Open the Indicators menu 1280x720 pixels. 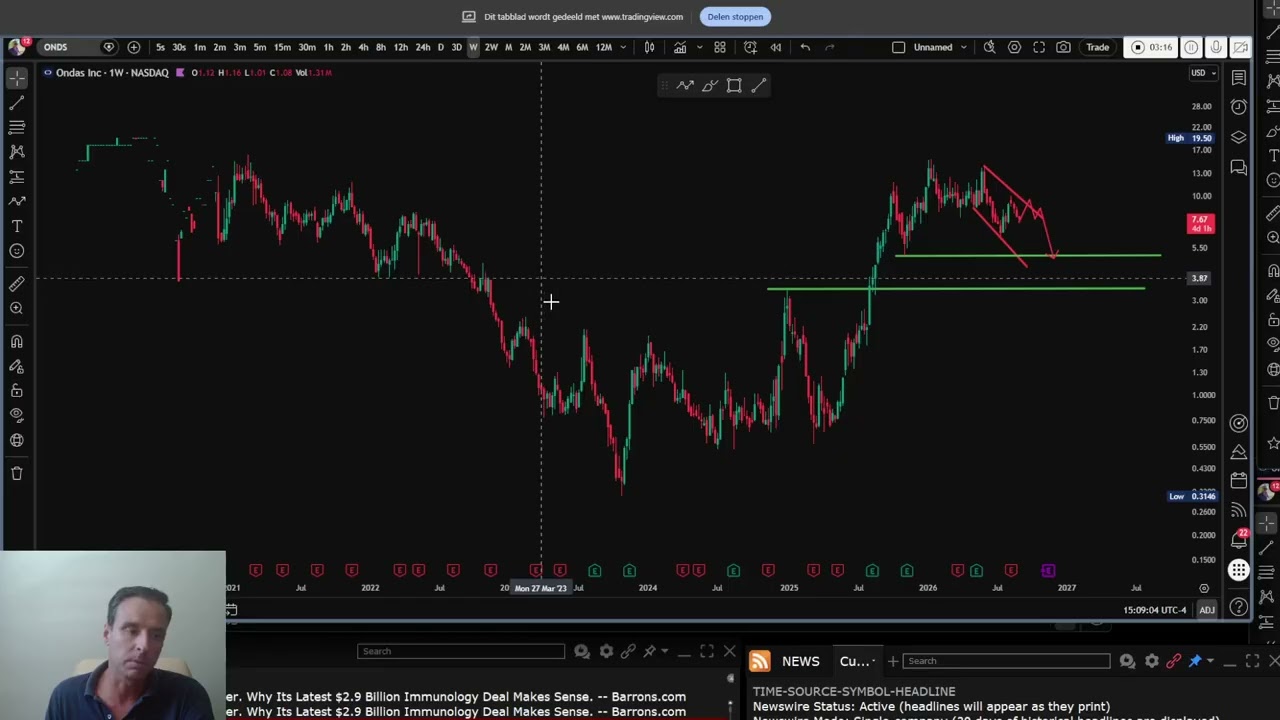click(680, 47)
